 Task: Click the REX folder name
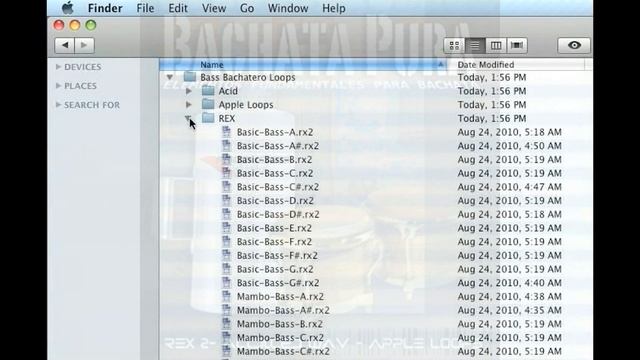pos(227,118)
